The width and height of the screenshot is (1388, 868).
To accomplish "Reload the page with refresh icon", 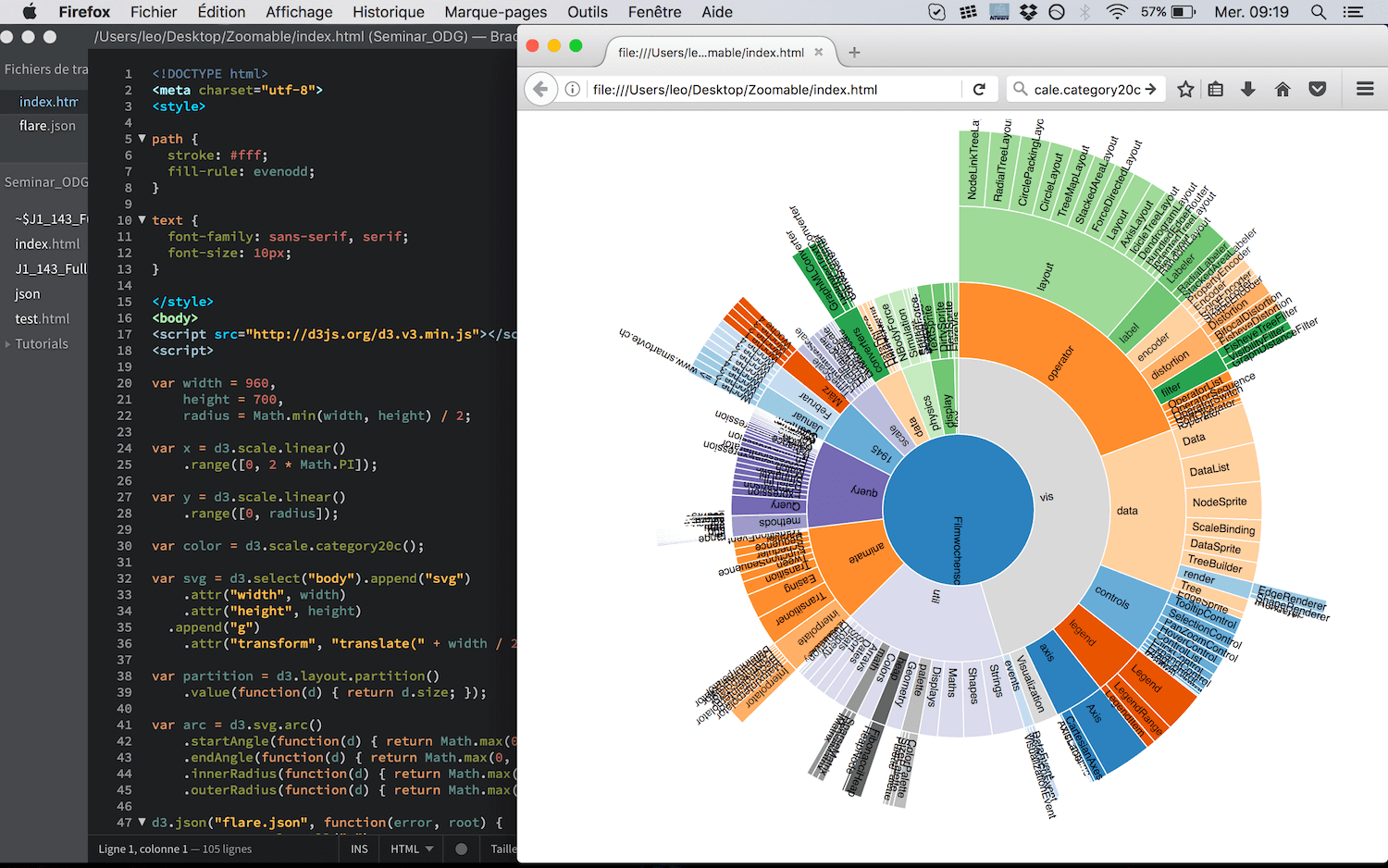I will (x=979, y=89).
